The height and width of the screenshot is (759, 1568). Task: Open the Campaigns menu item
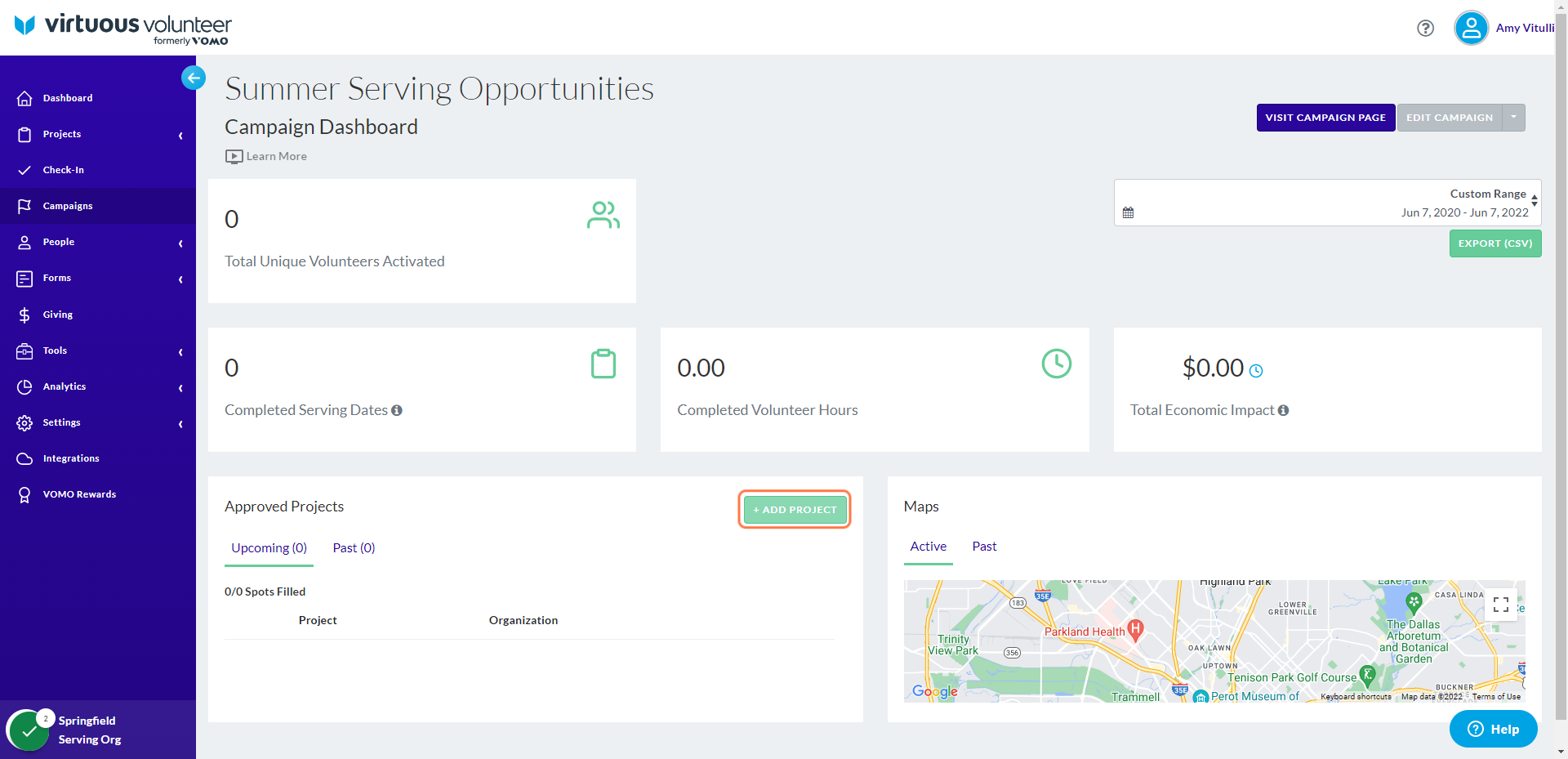(98, 206)
